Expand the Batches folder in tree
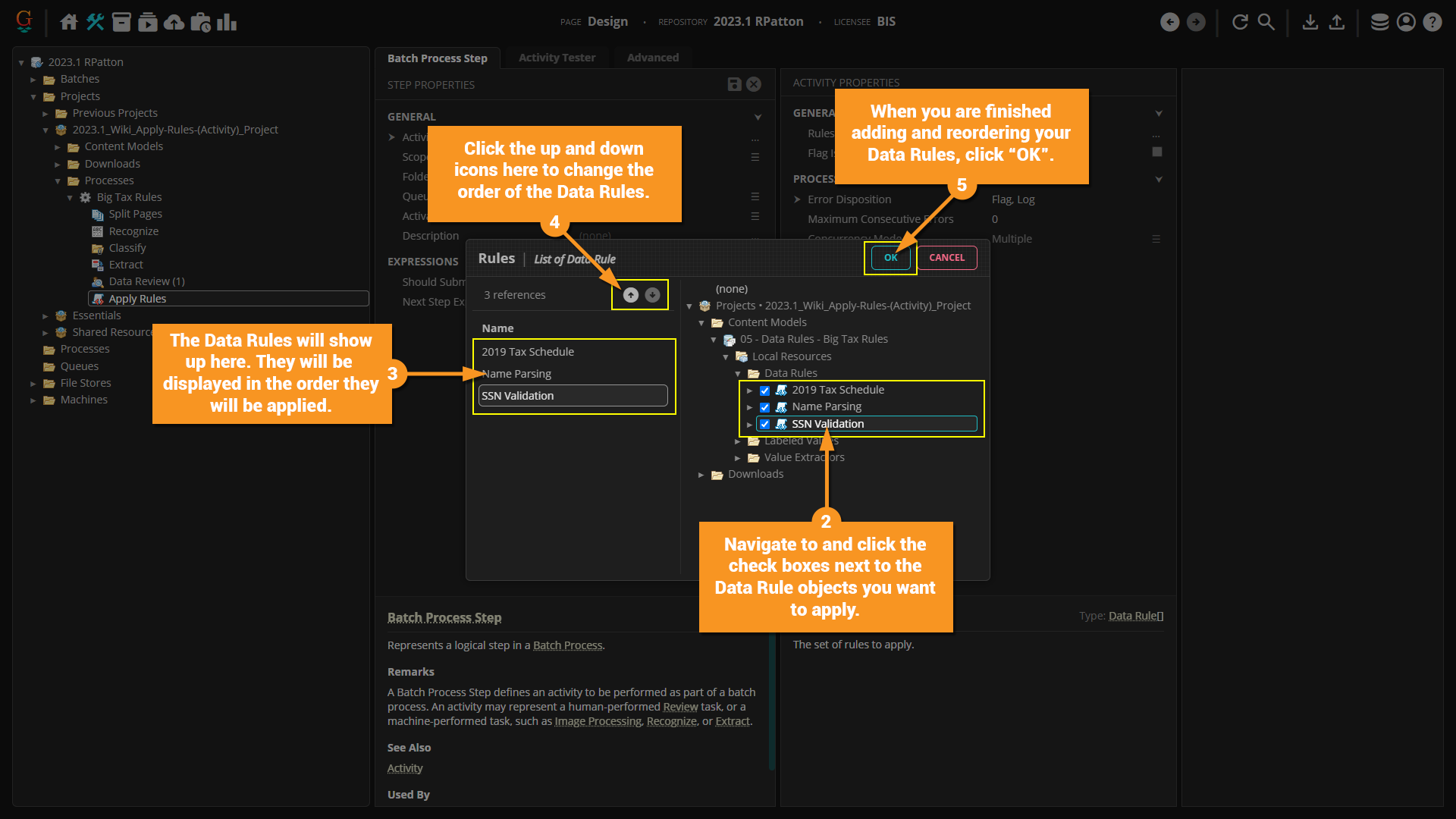Viewport: 1456px width, 819px height. point(33,80)
